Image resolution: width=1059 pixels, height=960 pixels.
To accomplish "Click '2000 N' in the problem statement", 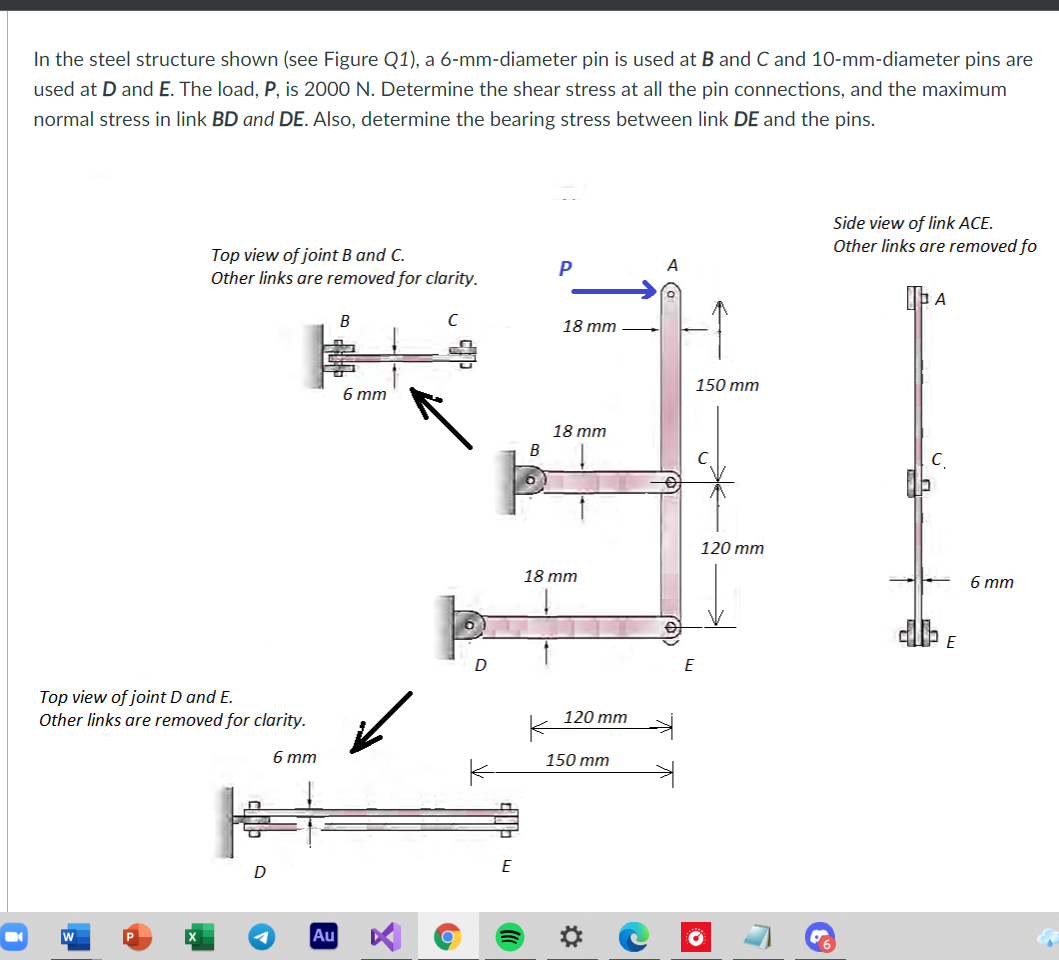I will click(x=339, y=89).
